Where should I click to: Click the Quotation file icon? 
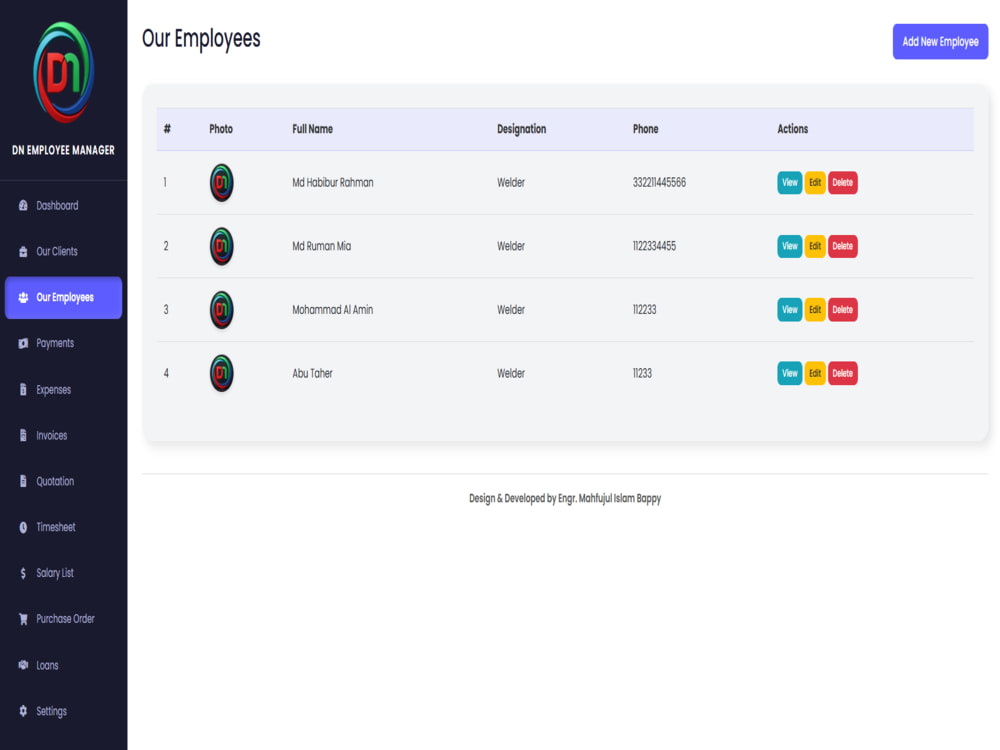(23, 481)
